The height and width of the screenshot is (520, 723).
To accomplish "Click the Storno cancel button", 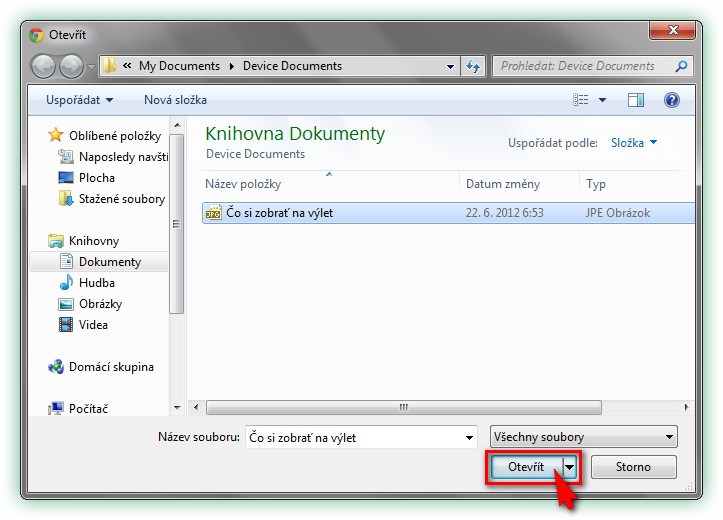I will click(634, 467).
